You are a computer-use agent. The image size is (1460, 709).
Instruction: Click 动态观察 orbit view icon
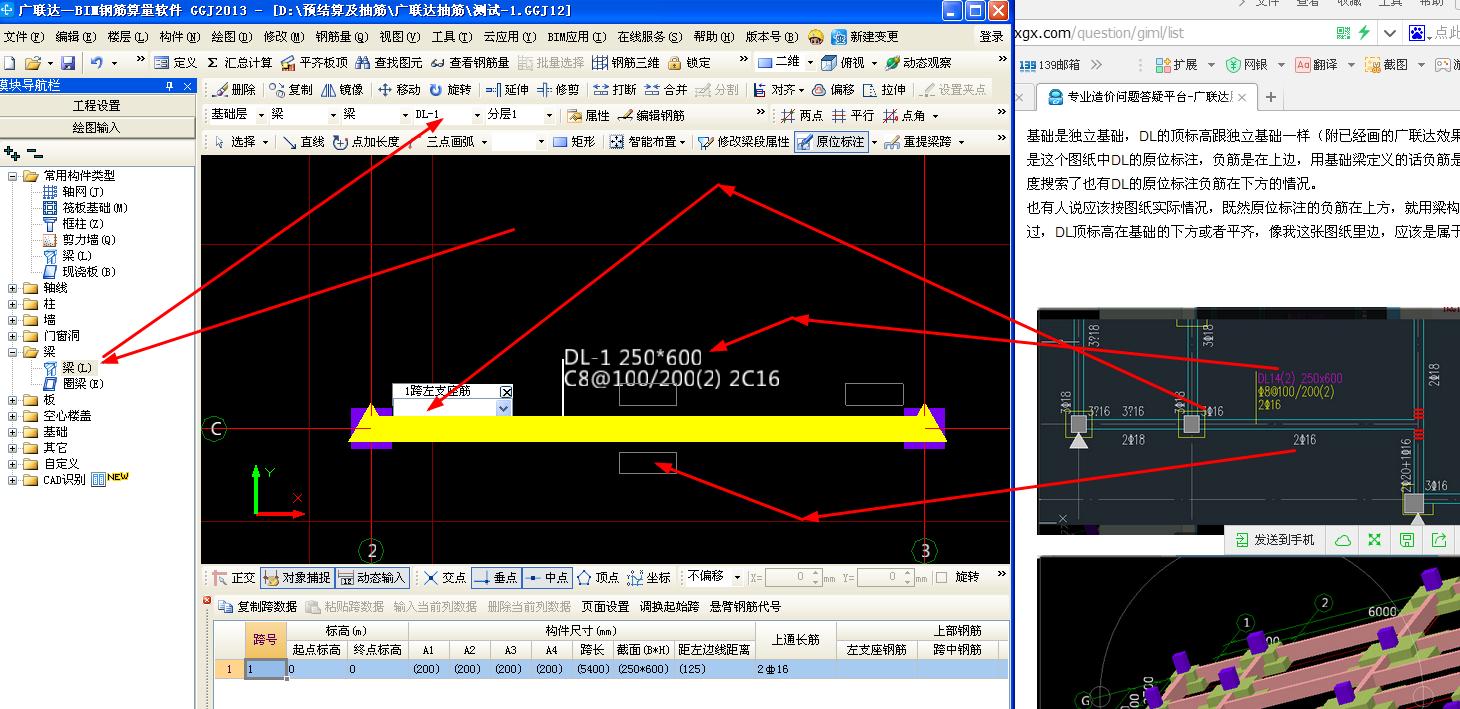pyautogui.click(x=918, y=63)
